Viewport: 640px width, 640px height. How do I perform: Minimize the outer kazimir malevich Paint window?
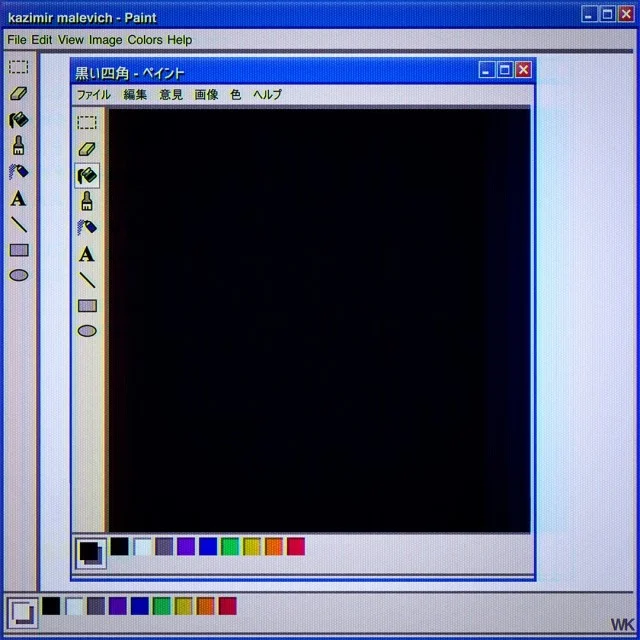coord(589,14)
